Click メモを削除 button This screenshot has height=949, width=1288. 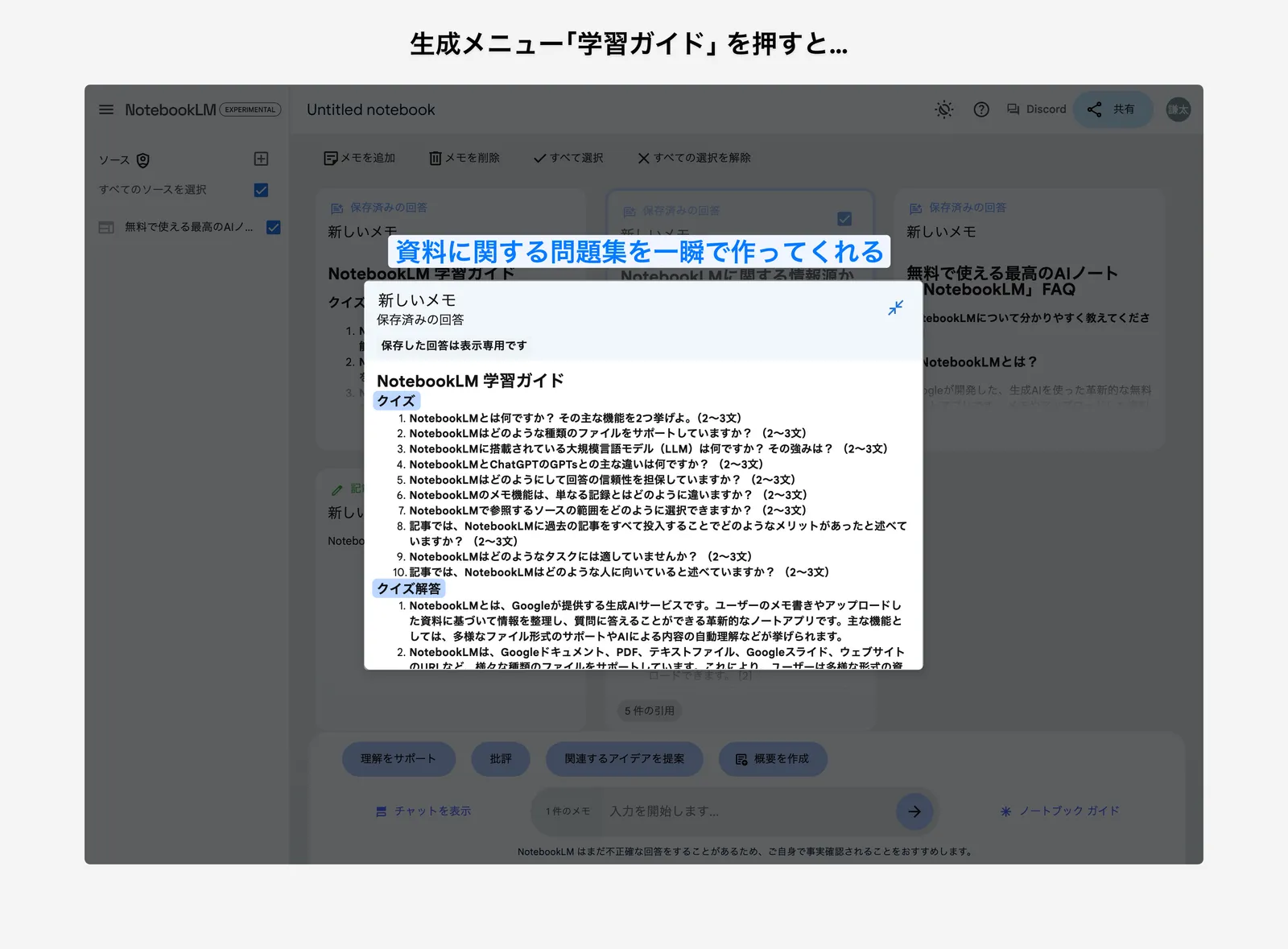pos(464,158)
